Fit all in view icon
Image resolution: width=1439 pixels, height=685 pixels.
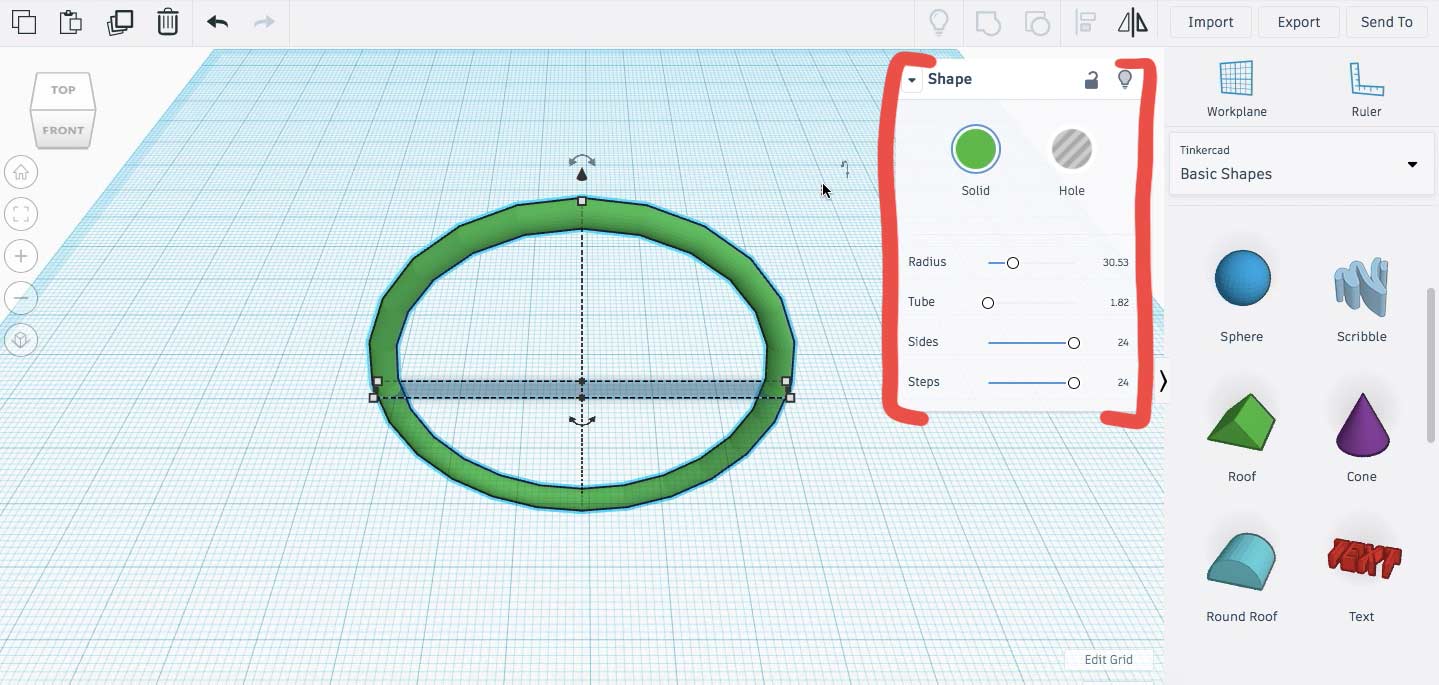click(20, 214)
